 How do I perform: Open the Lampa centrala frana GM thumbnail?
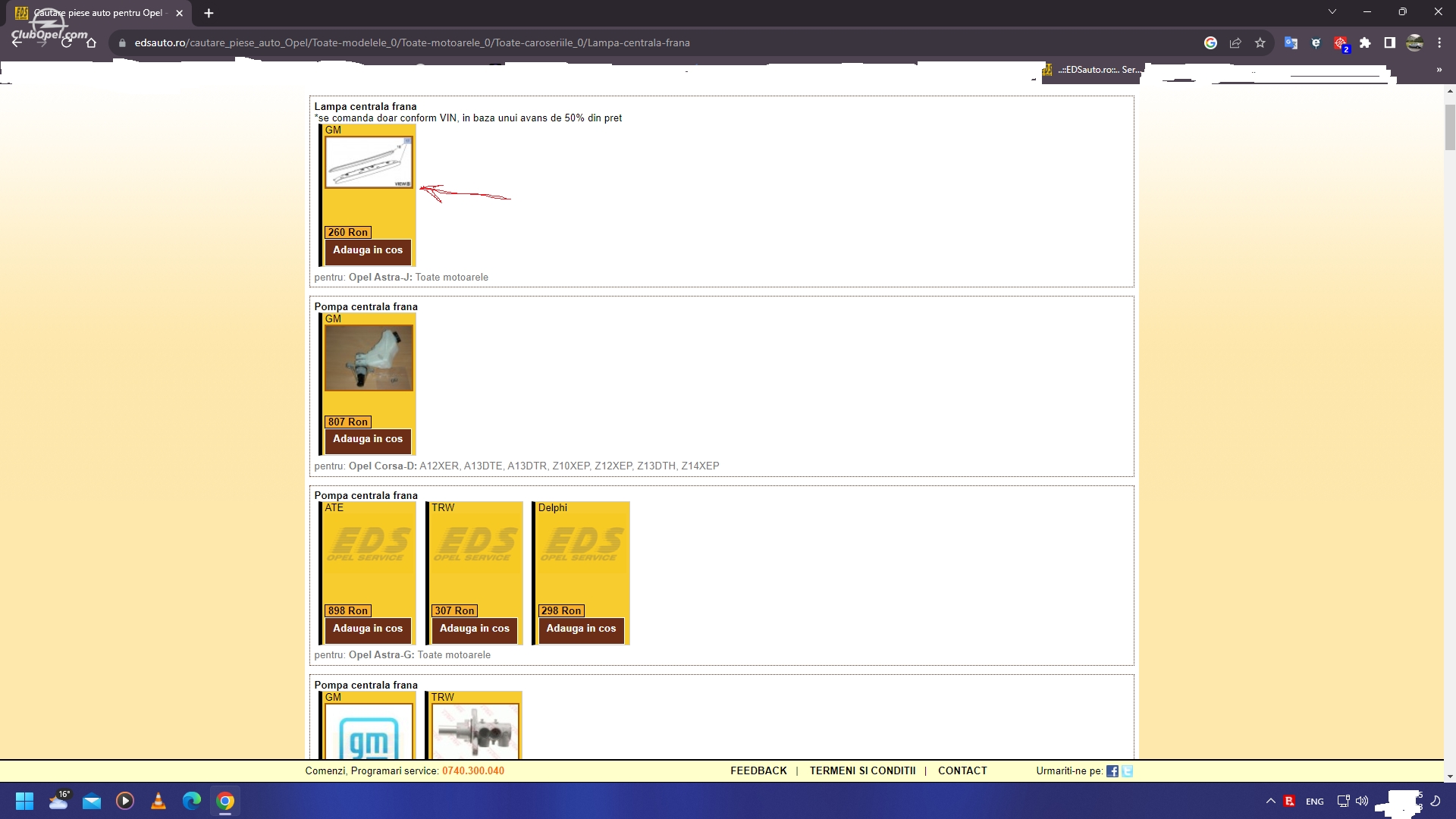[x=369, y=162]
